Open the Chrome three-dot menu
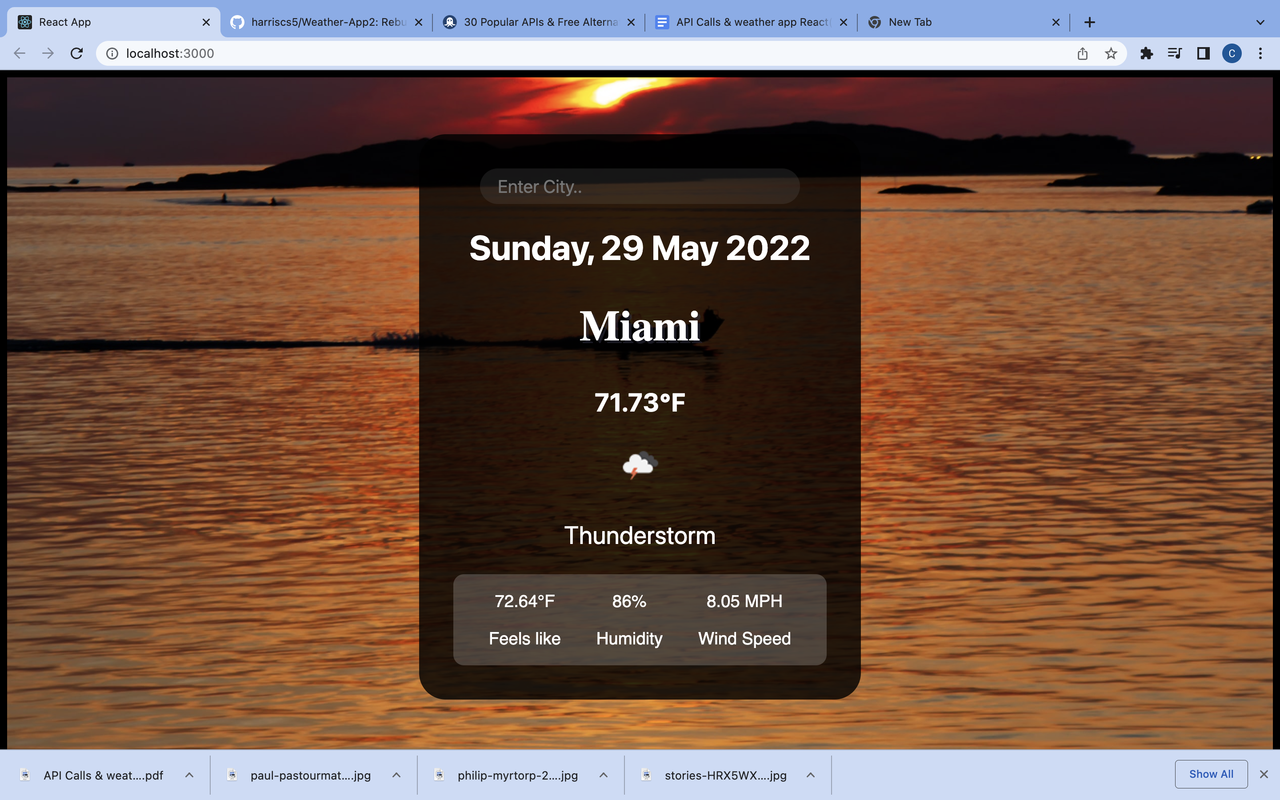The height and width of the screenshot is (800, 1280). coord(1260,53)
